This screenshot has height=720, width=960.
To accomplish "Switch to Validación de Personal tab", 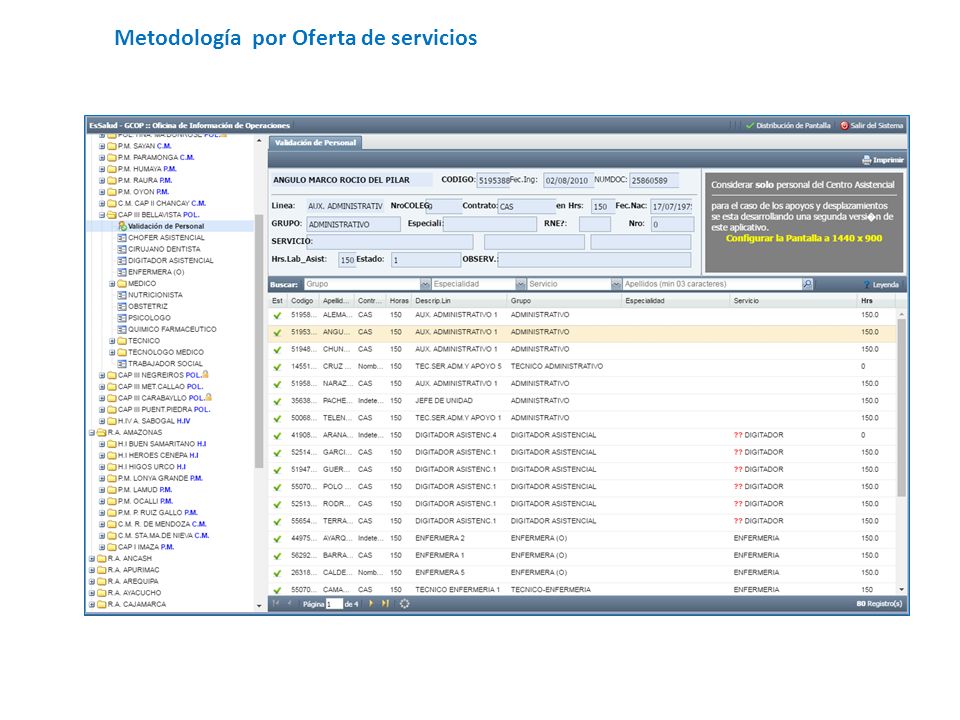I will point(315,143).
